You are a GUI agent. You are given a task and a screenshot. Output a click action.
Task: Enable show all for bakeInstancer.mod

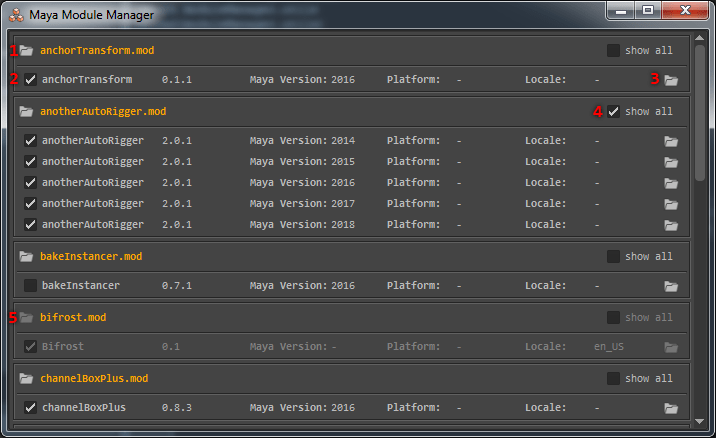[x=613, y=257]
